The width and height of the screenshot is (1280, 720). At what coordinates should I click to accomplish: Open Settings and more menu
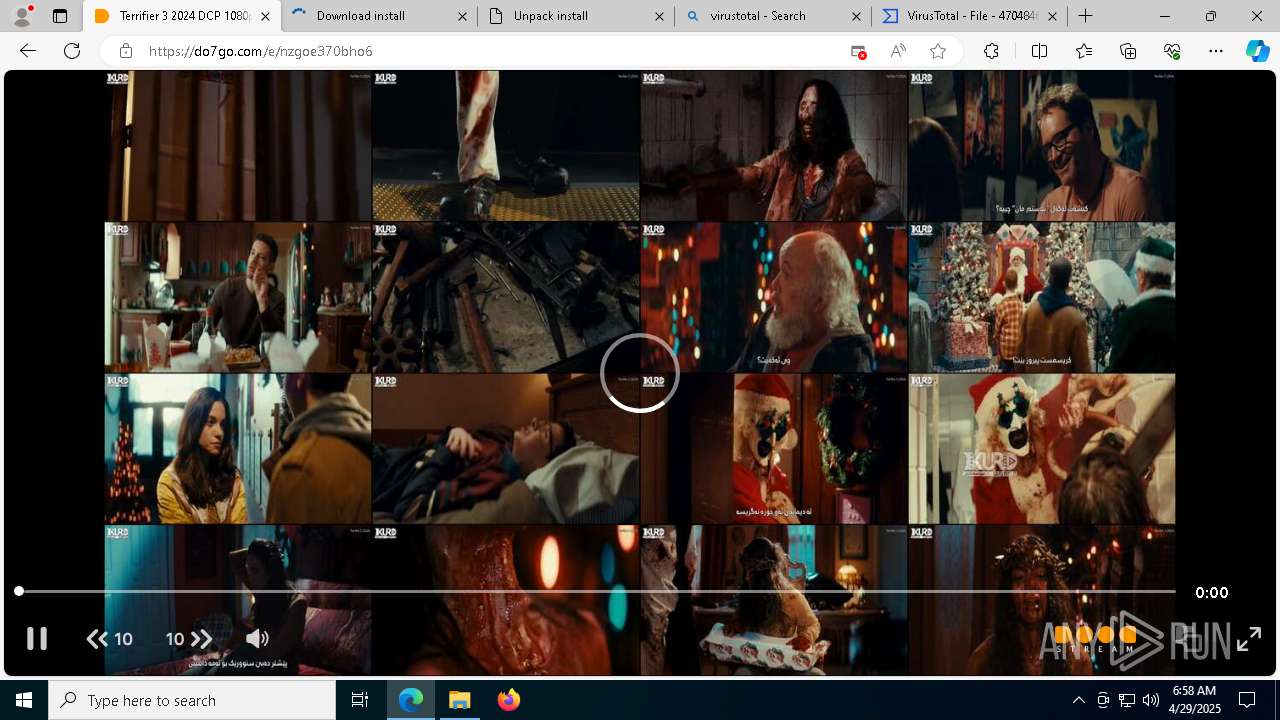point(1216,51)
